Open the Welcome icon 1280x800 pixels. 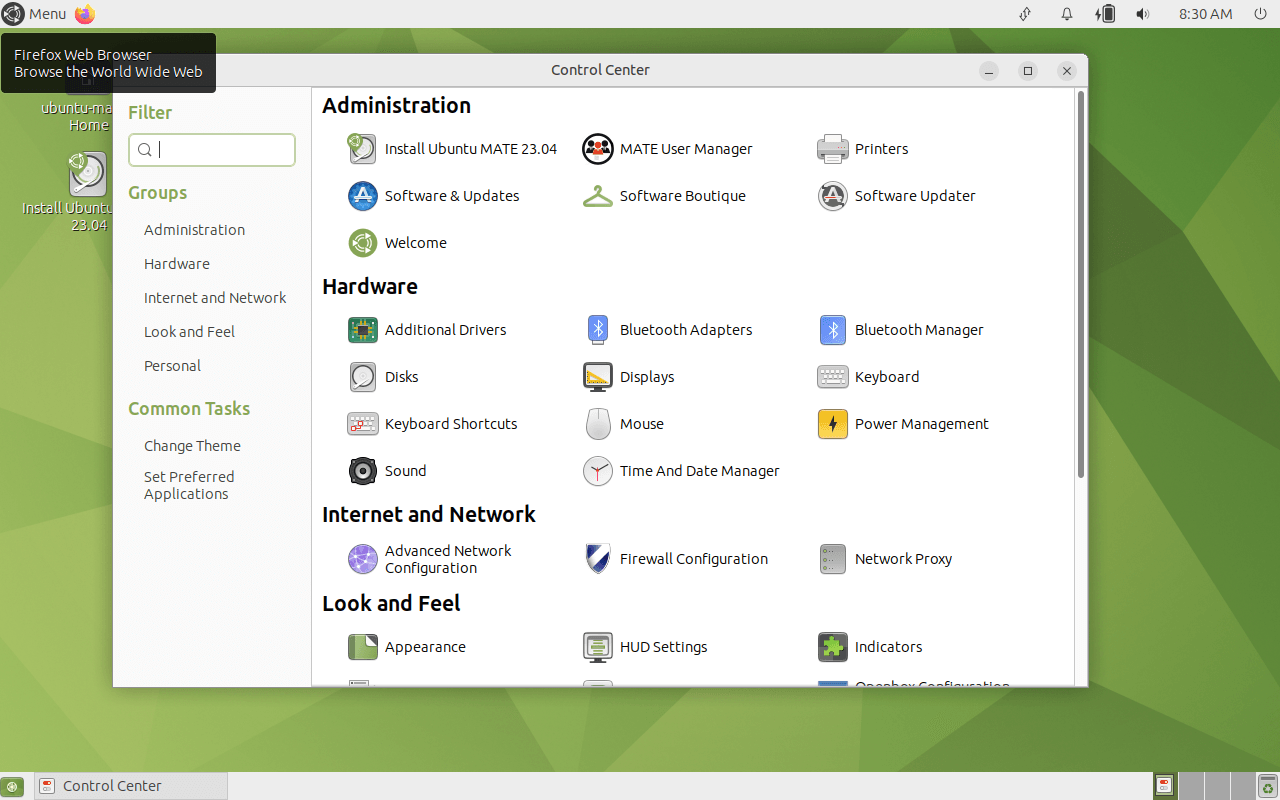362,243
